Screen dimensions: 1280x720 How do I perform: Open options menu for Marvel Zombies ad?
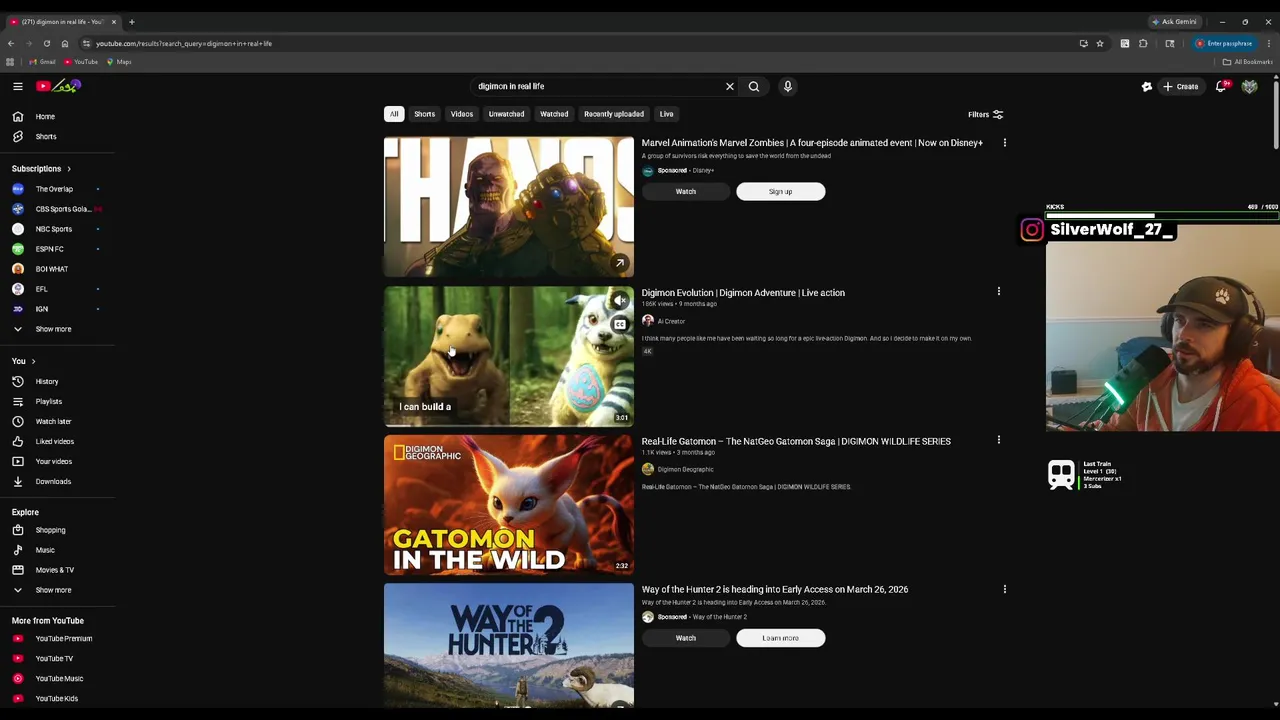coord(1004,143)
